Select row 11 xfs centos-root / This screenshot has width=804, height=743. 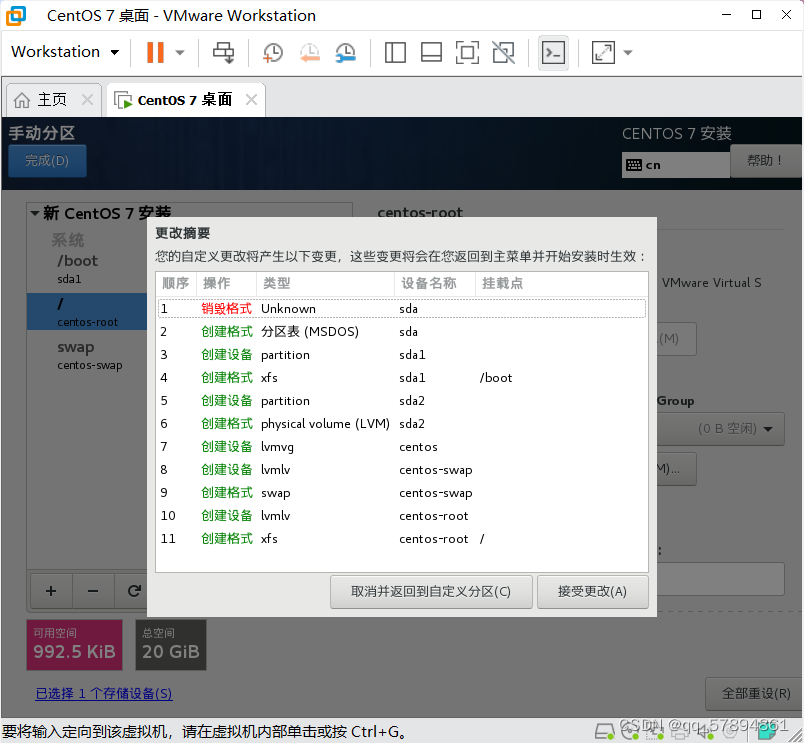point(402,539)
